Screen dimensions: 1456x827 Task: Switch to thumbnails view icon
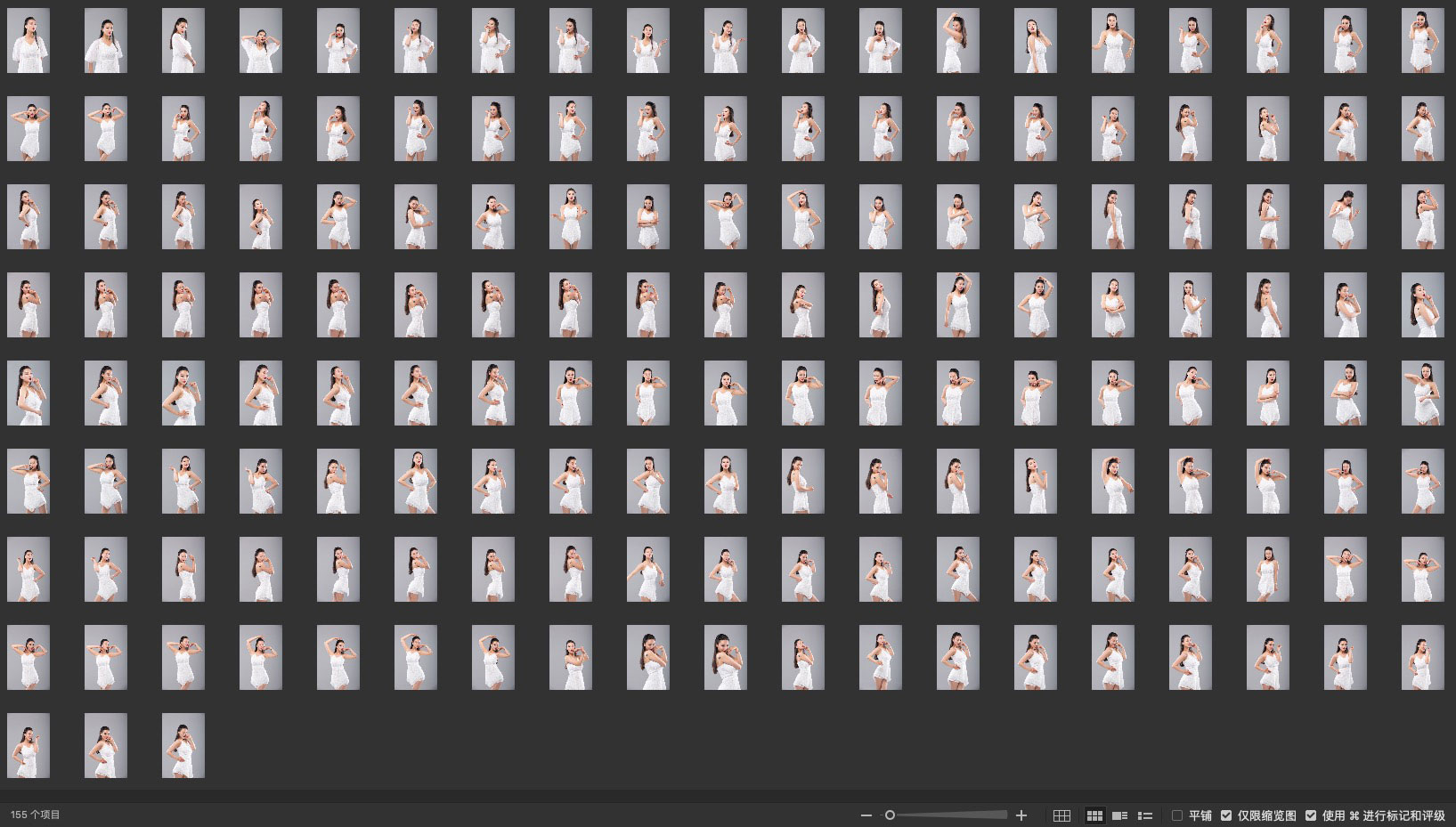pyautogui.click(x=1094, y=815)
